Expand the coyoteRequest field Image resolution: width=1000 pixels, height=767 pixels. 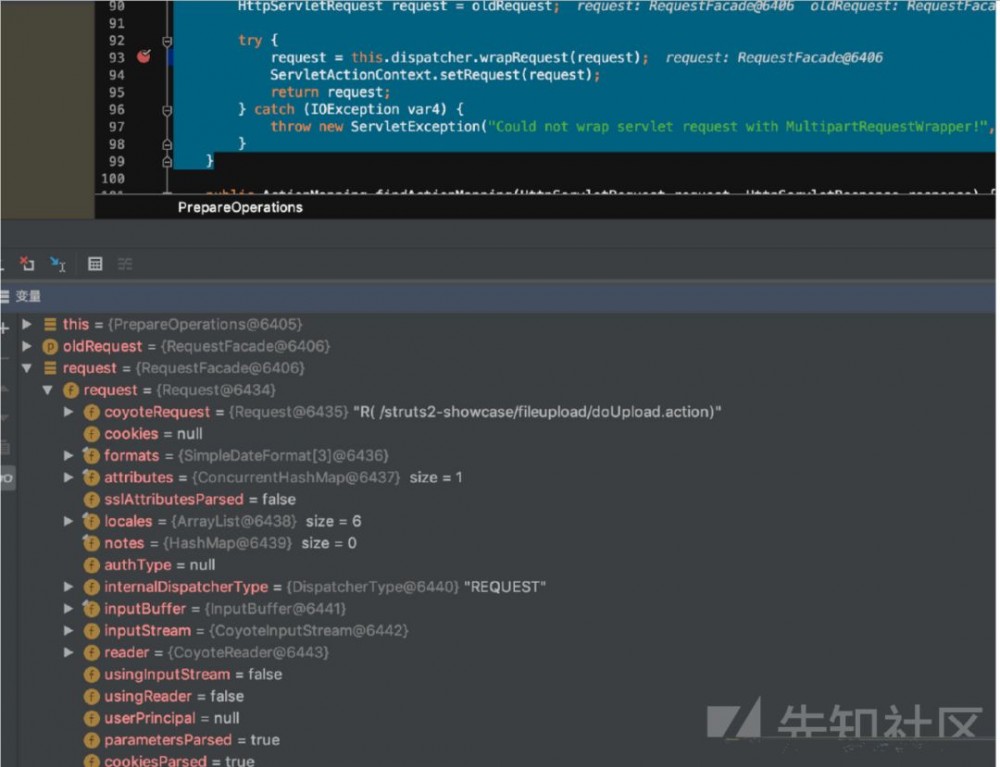coord(69,412)
